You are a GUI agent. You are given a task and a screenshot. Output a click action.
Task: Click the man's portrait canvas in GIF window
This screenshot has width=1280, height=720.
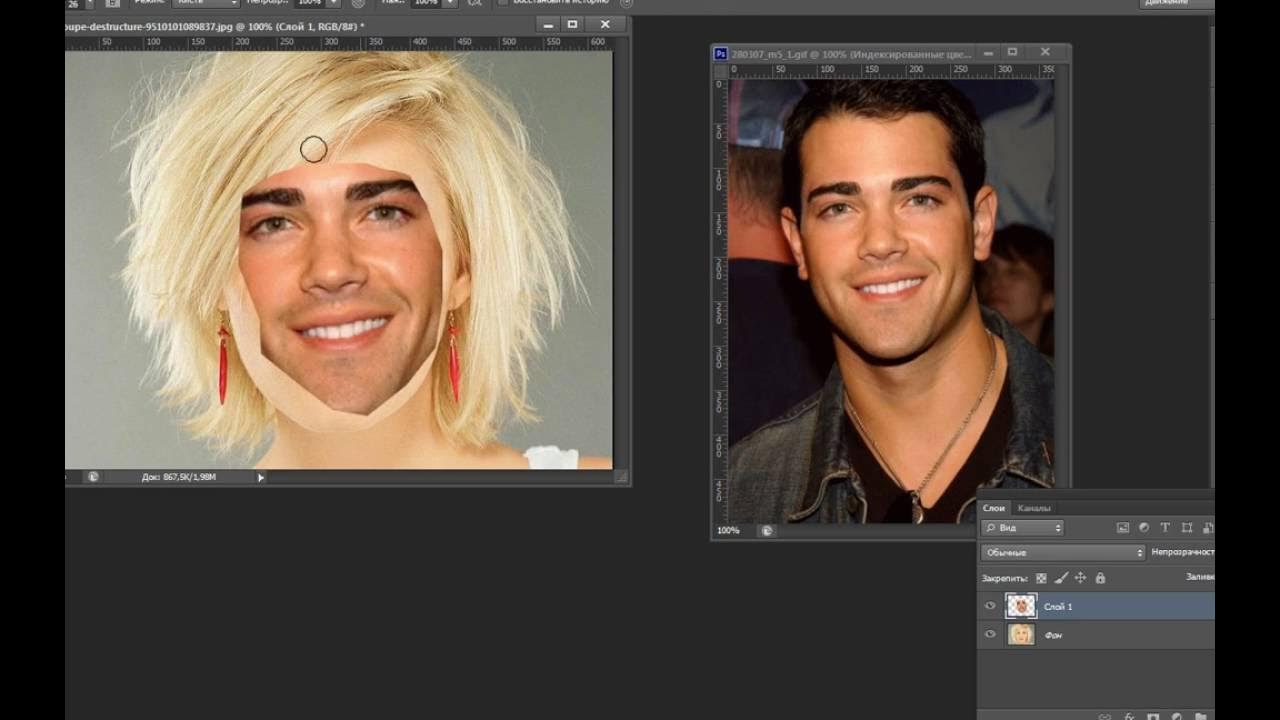[x=891, y=300]
